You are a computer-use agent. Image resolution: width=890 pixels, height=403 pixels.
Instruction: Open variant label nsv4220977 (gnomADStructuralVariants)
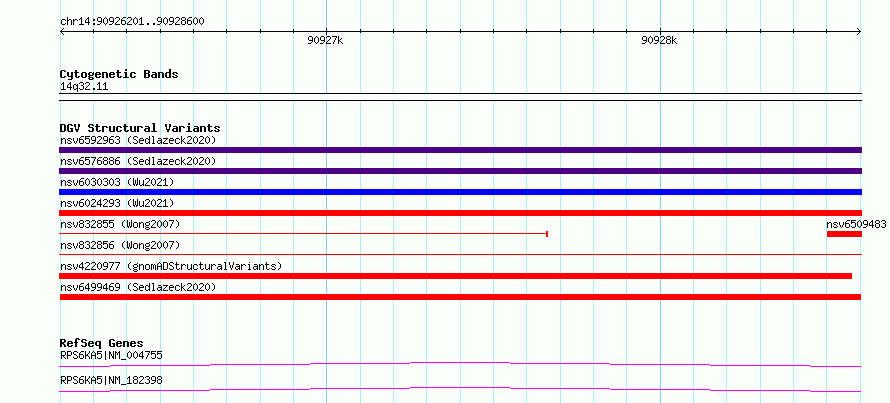point(171,266)
